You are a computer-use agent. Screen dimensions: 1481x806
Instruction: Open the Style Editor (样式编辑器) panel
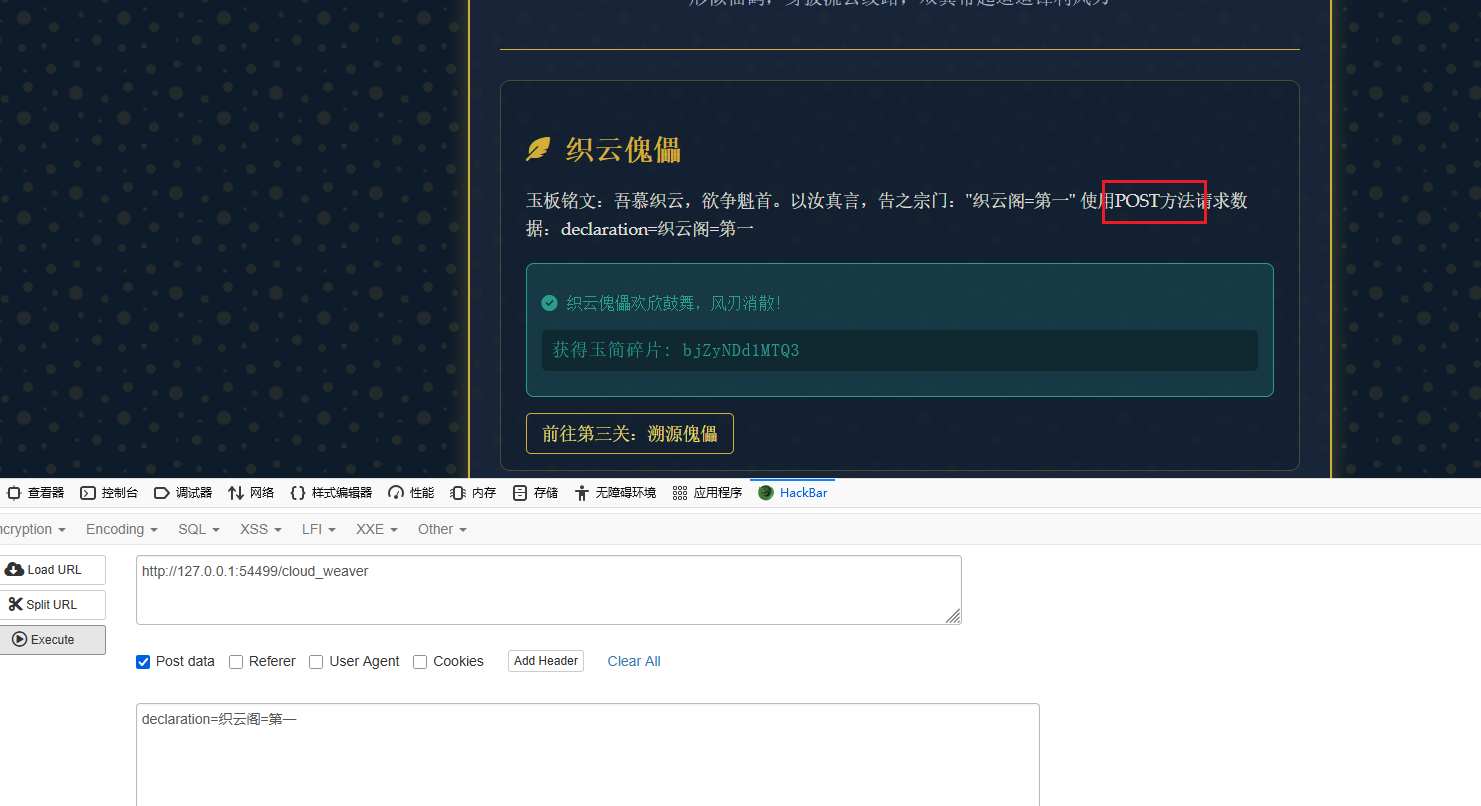[x=331, y=493]
